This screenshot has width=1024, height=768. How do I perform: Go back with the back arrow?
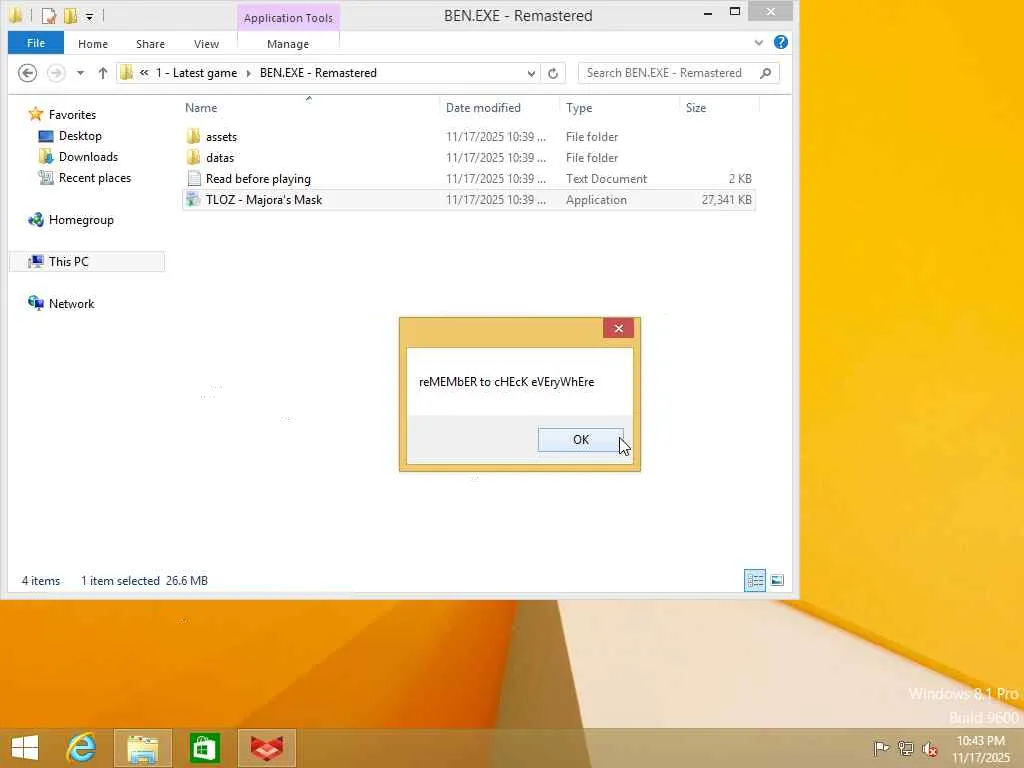click(x=27, y=72)
